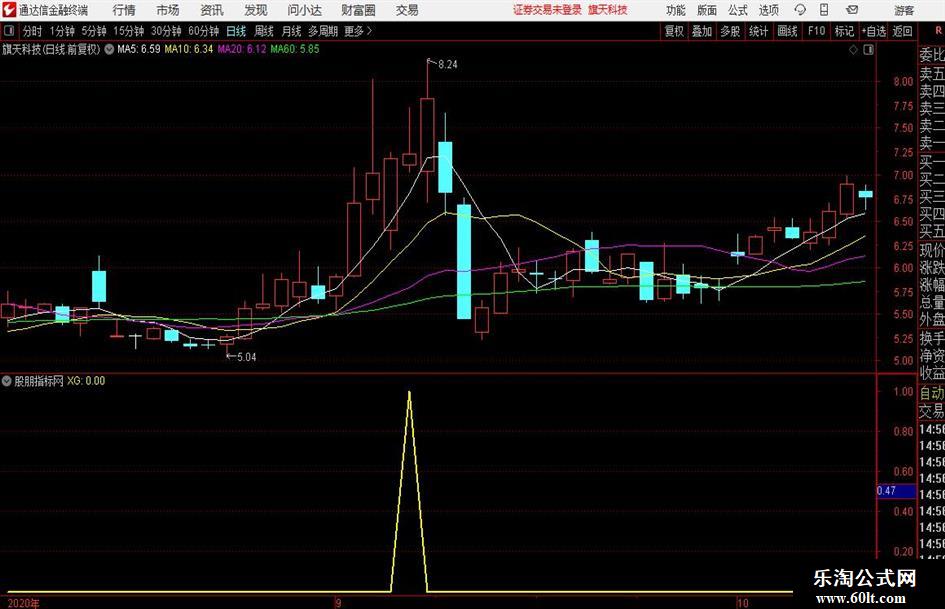The width and height of the screenshot is (945, 609).
Task: Click the 多股 multi-stock button
Action: point(730,31)
